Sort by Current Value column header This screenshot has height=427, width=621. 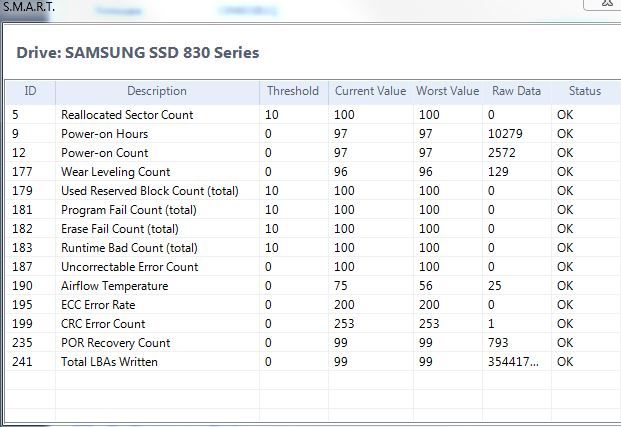371,92
